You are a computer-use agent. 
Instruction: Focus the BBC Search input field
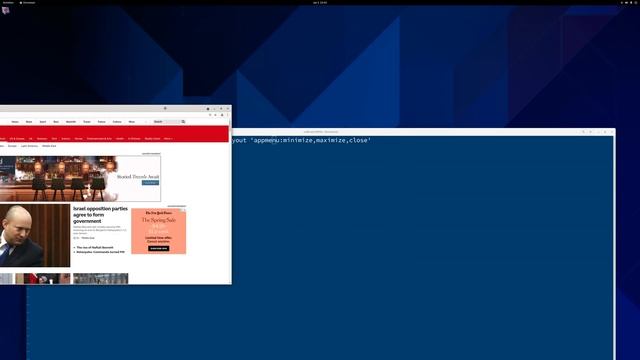point(166,122)
